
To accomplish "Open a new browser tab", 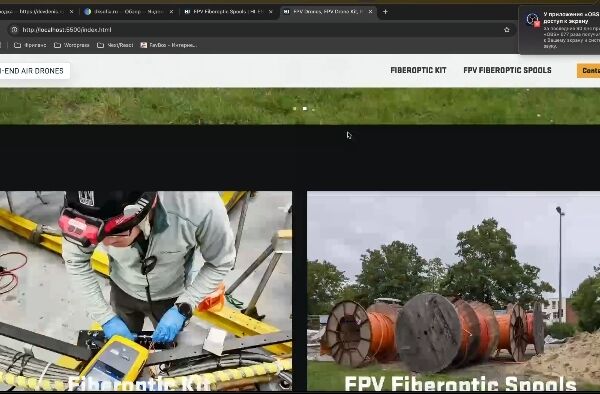I will 385,12.
